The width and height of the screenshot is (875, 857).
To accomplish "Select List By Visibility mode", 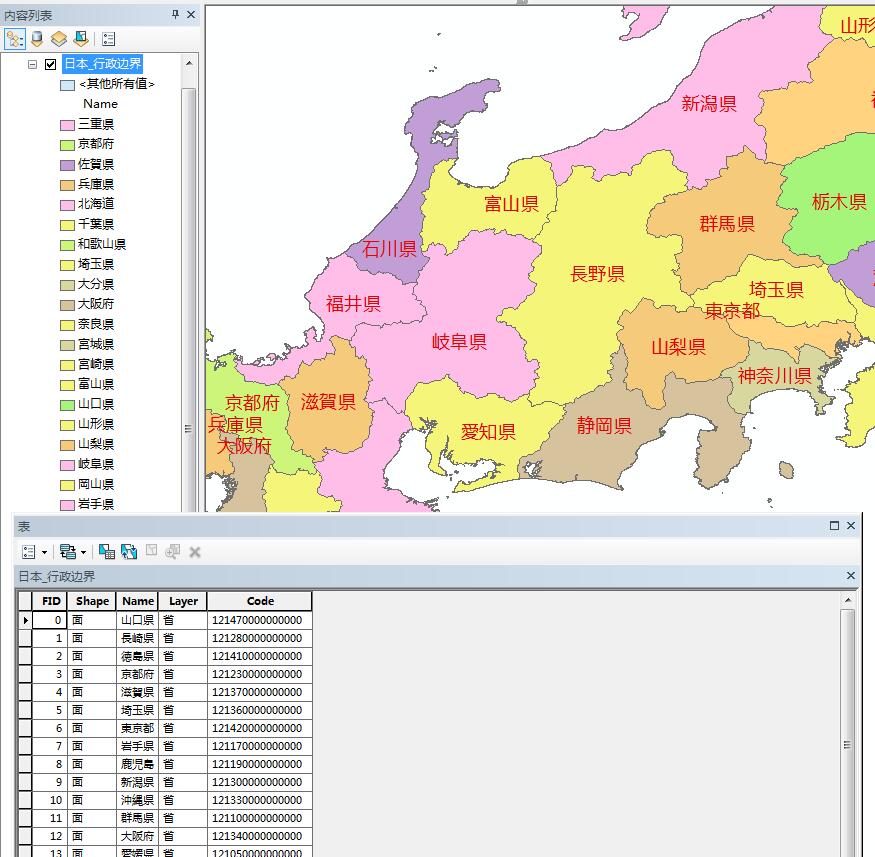I will tap(59, 39).
